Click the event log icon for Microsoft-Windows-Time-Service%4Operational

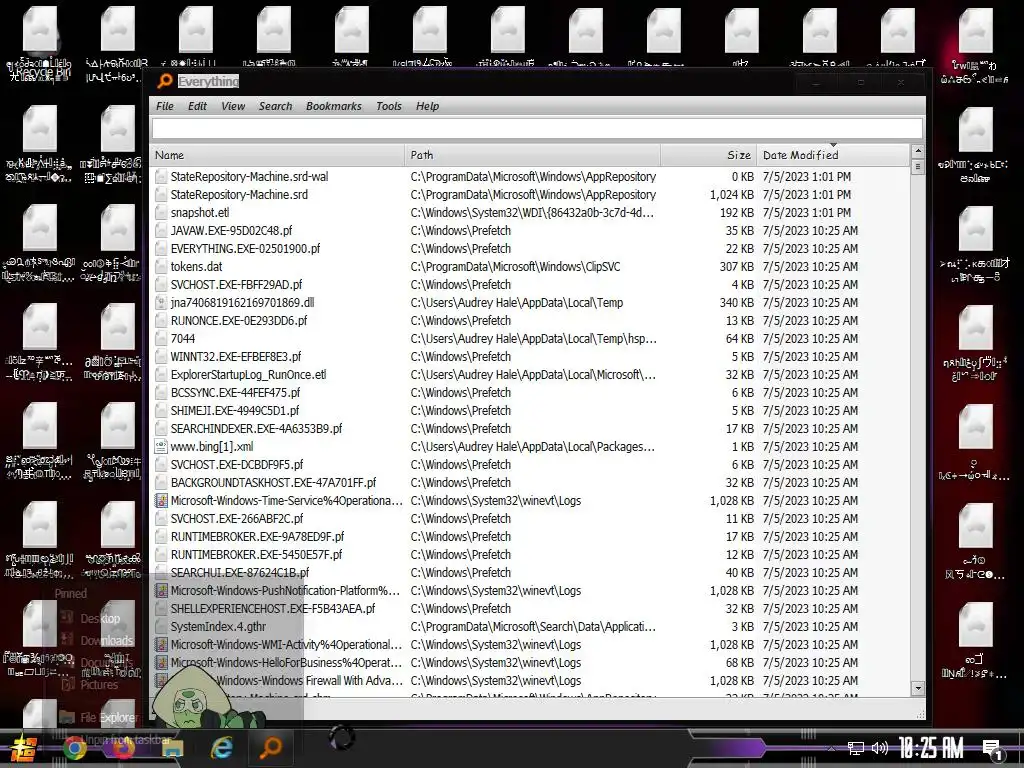pos(161,501)
